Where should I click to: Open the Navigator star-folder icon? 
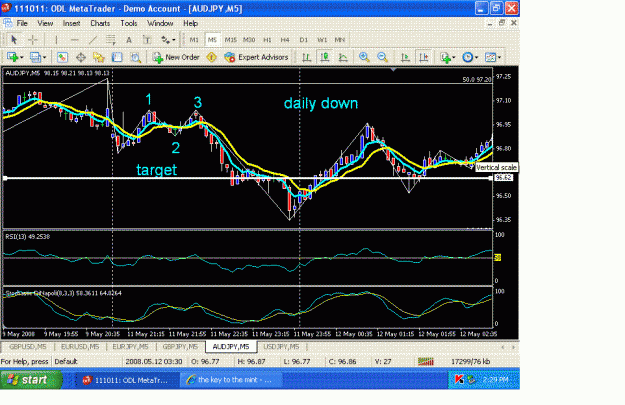[x=99, y=57]
